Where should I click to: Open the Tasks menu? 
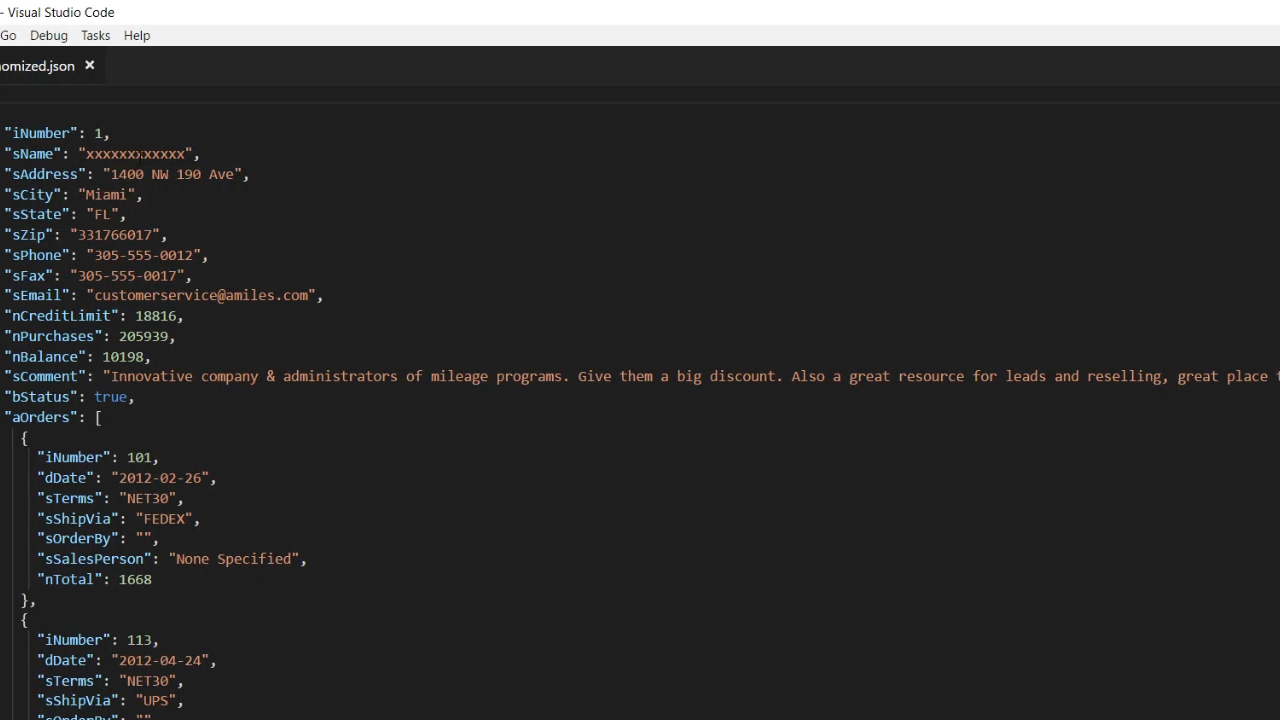(x=95, y=35)
